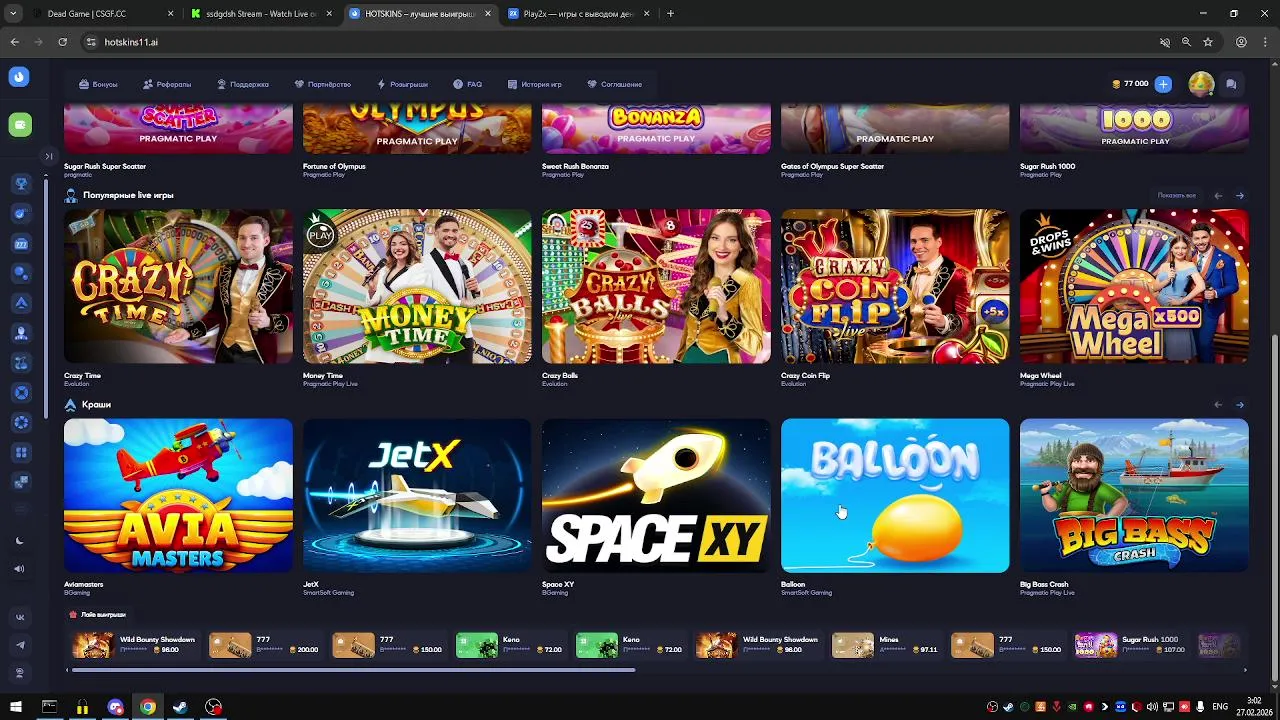Click the Sugar Rush Super Scatter title
The width and height of the screenshot is (1280, 720).
[x=105, y=166]
